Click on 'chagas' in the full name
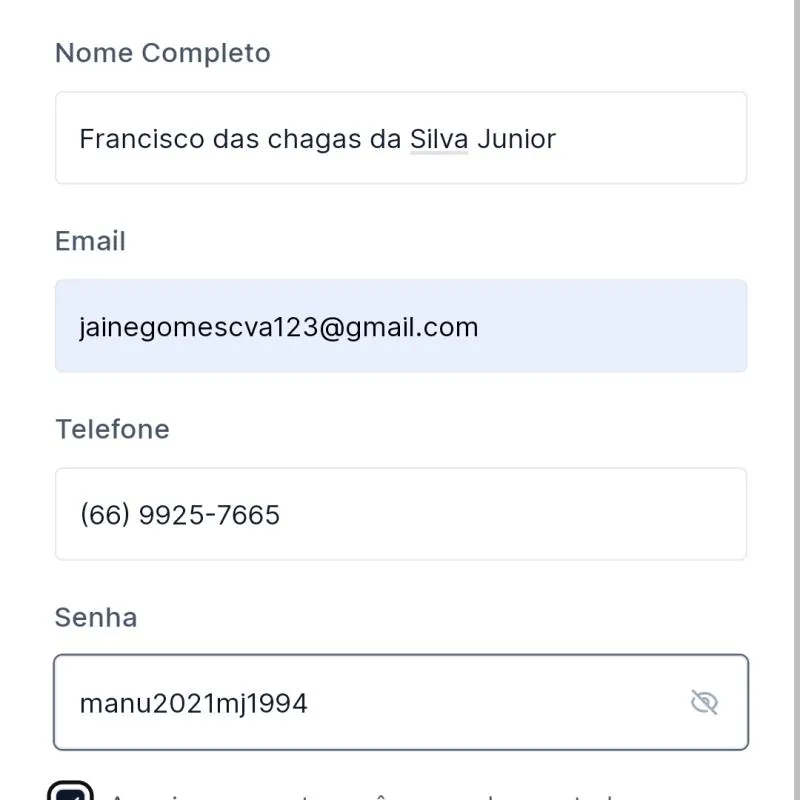 [x=314, y=138]
